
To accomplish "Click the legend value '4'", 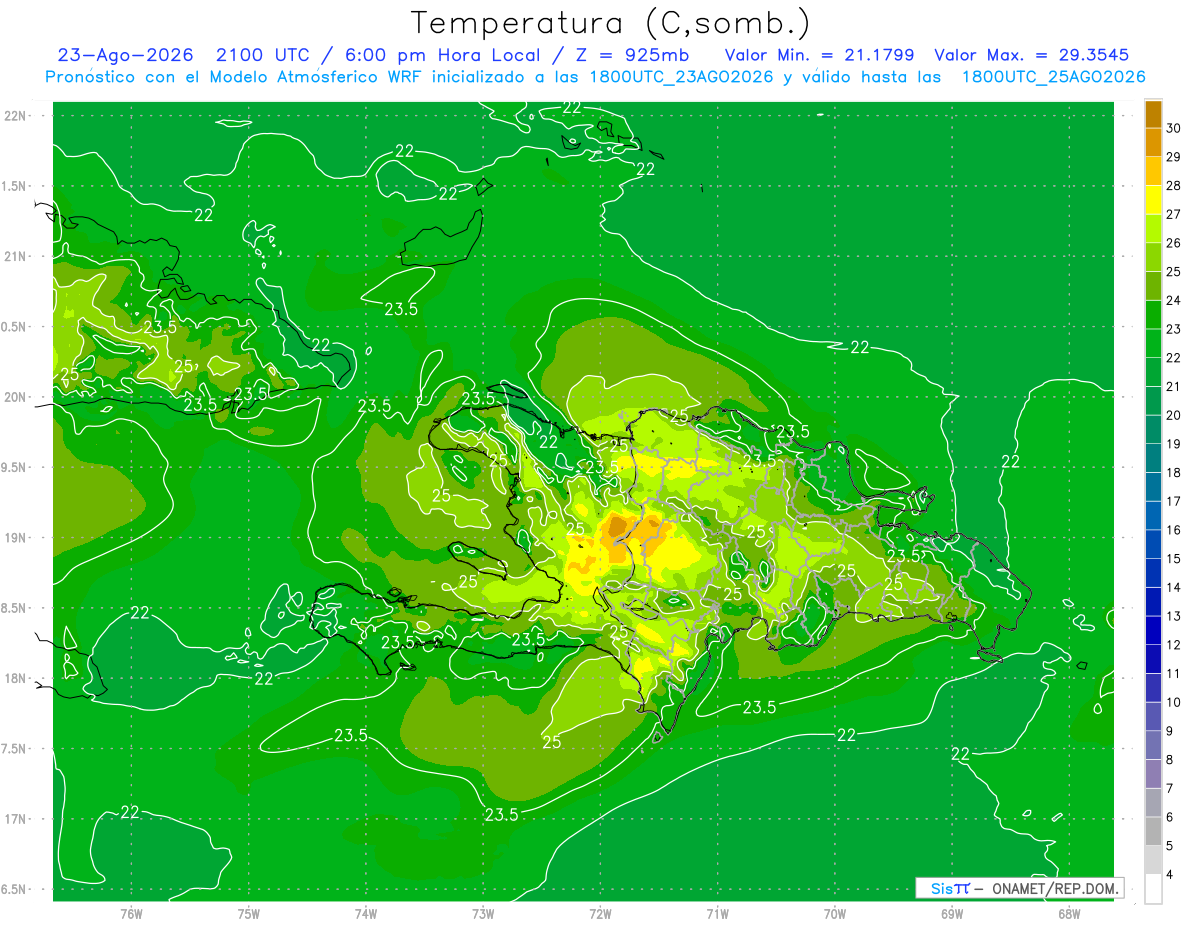I will (1172, 875).
